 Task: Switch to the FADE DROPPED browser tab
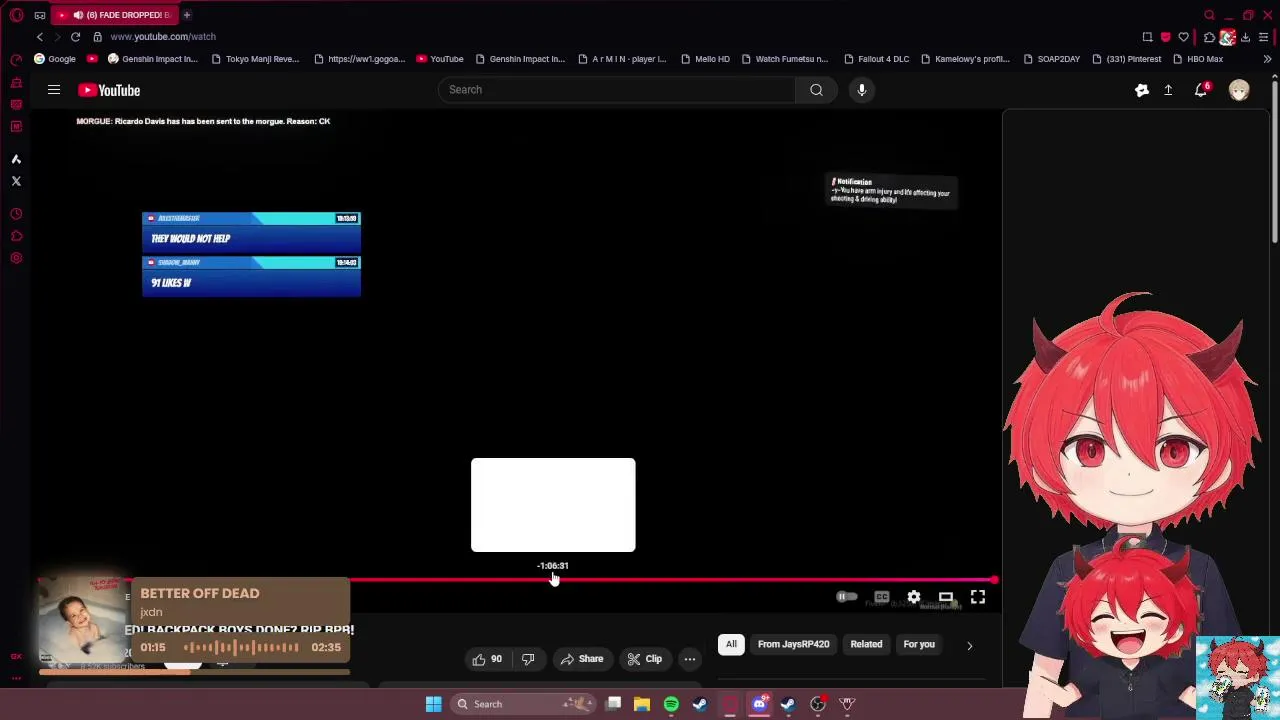pos(115,15)
